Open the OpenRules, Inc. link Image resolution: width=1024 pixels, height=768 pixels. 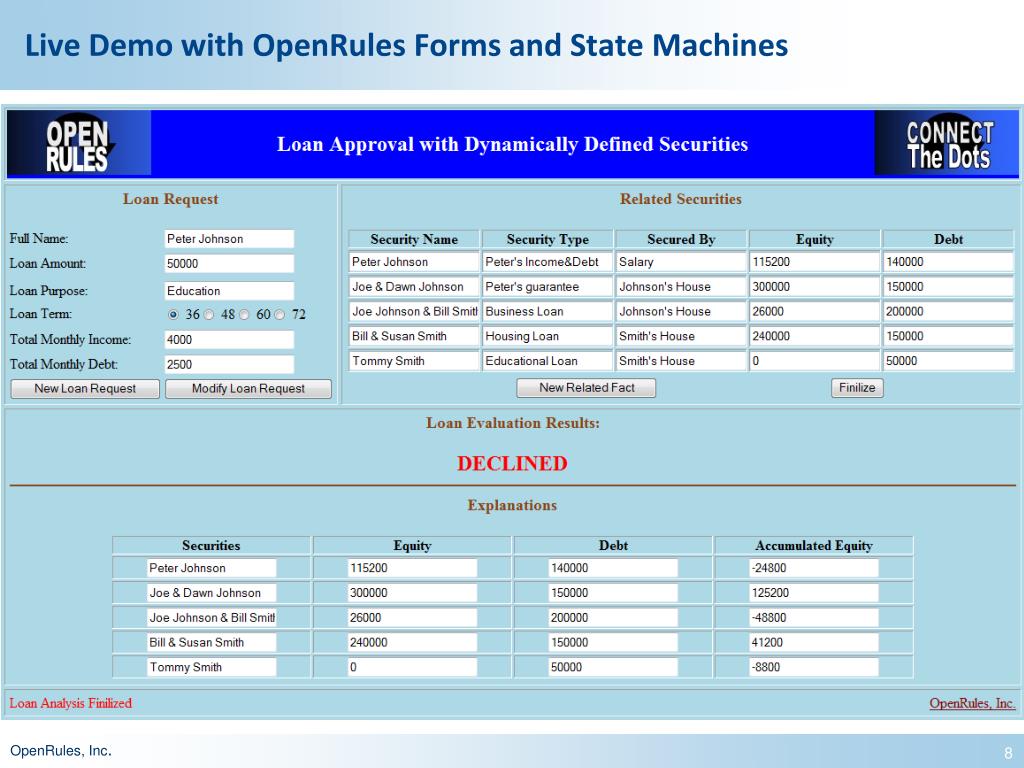click(972, 703)
